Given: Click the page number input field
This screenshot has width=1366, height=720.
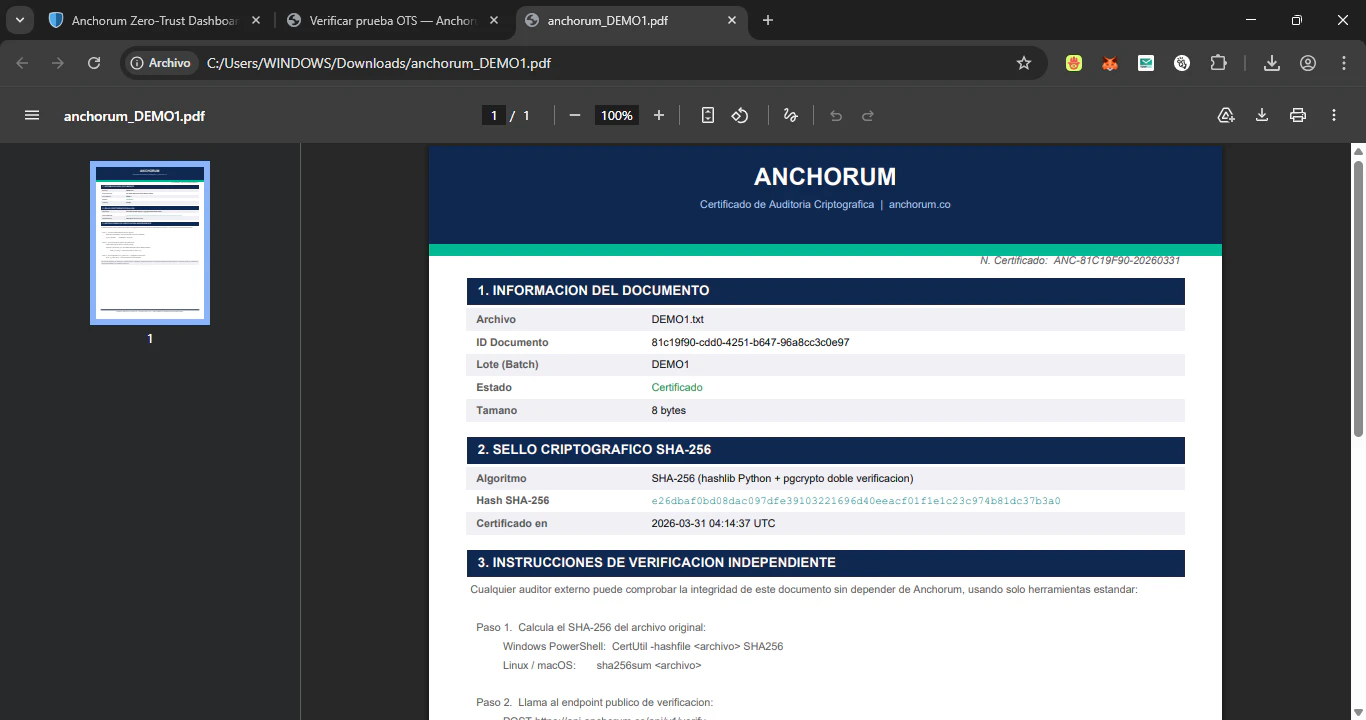Looking at the screenshot, I should [x=493, y=115].
